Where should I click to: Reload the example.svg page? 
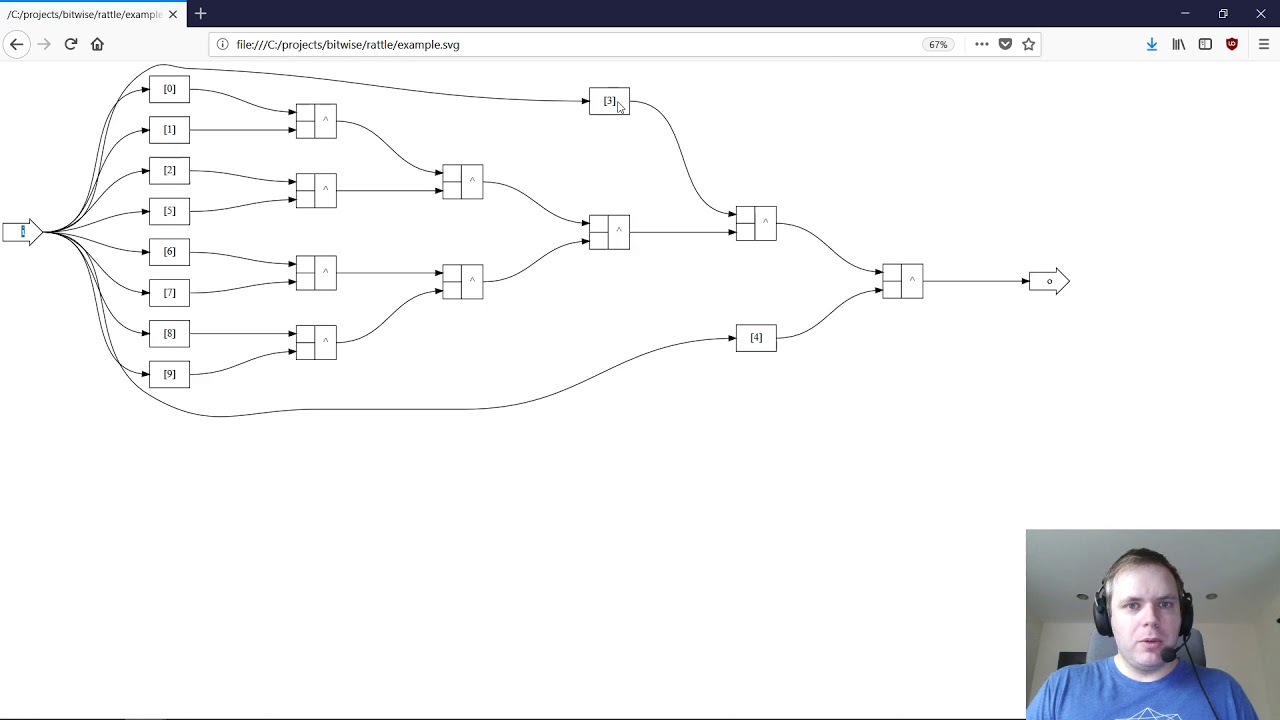tap(70, 44)
